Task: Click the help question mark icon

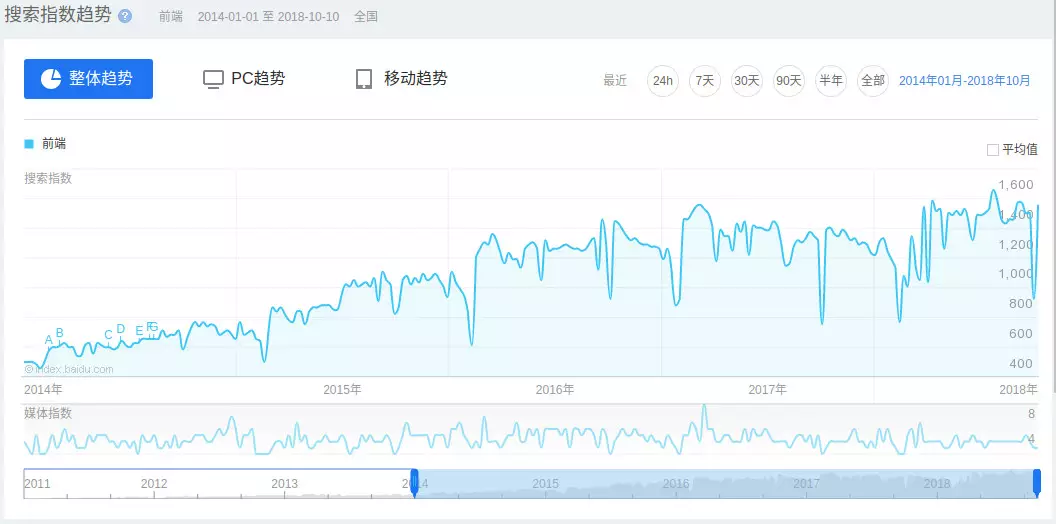Action: click(125, 17)
